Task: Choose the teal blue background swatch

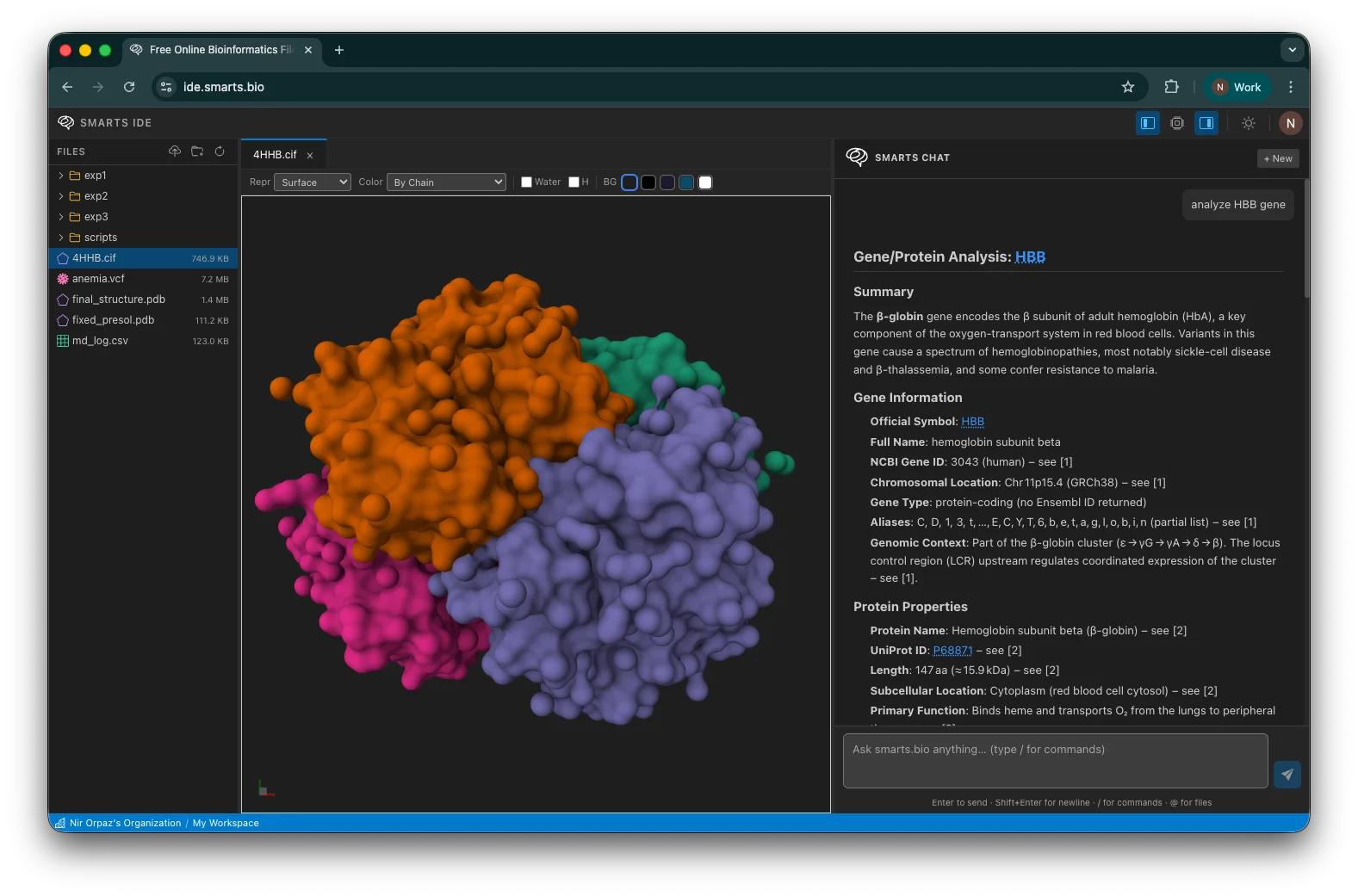Action: pyautogui.click(x=686, y=182)
